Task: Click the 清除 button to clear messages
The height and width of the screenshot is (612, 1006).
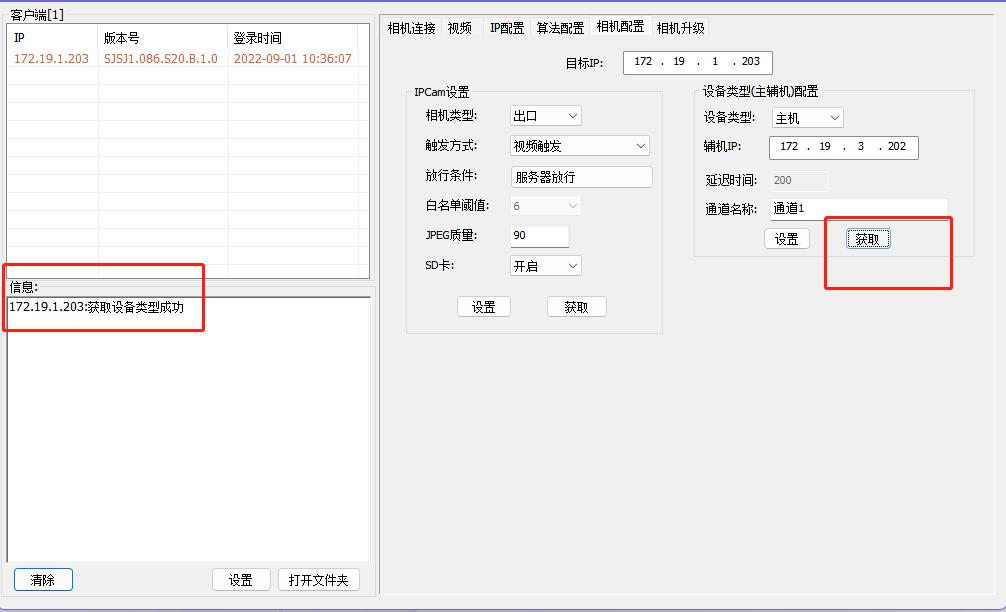Action: (x=43, y=579)
